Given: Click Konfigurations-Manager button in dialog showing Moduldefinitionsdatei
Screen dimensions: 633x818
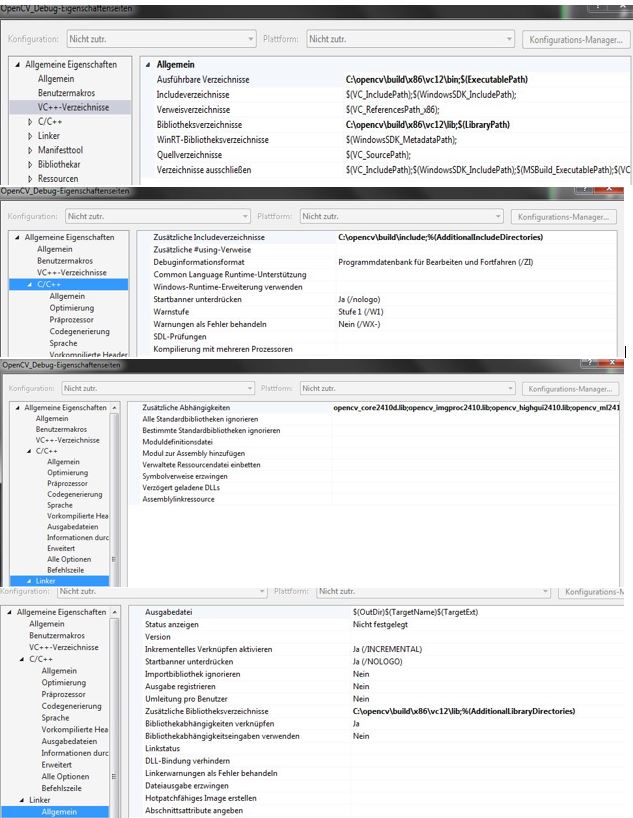Looking at the screenshot, I should point(570,389).
